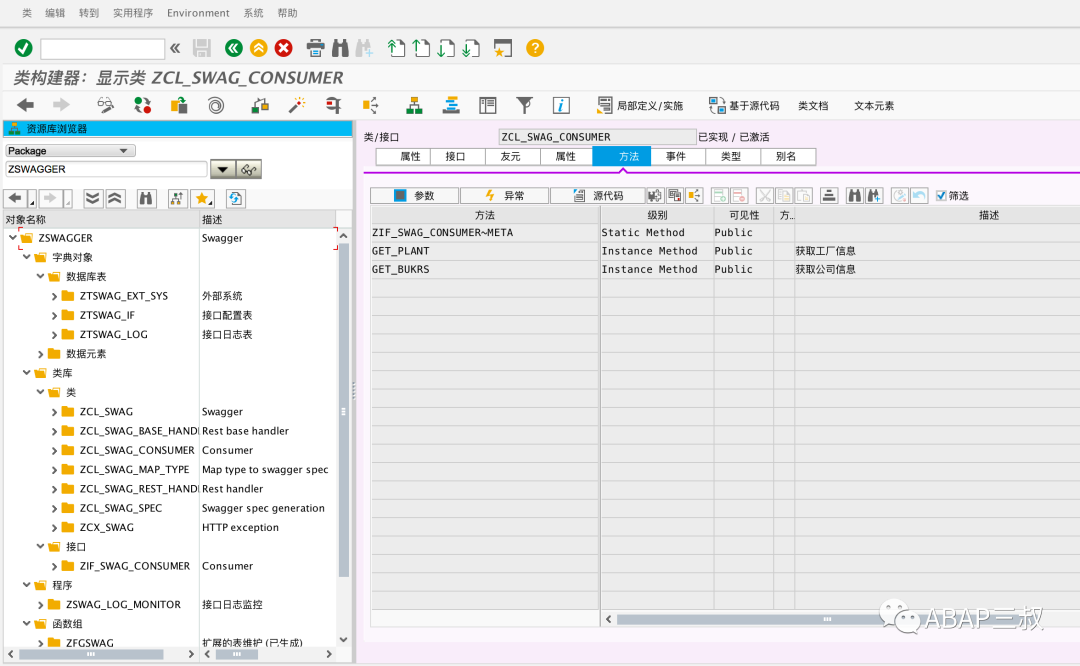Click the Display/Change glasses-pencil icon

(105, 105)
